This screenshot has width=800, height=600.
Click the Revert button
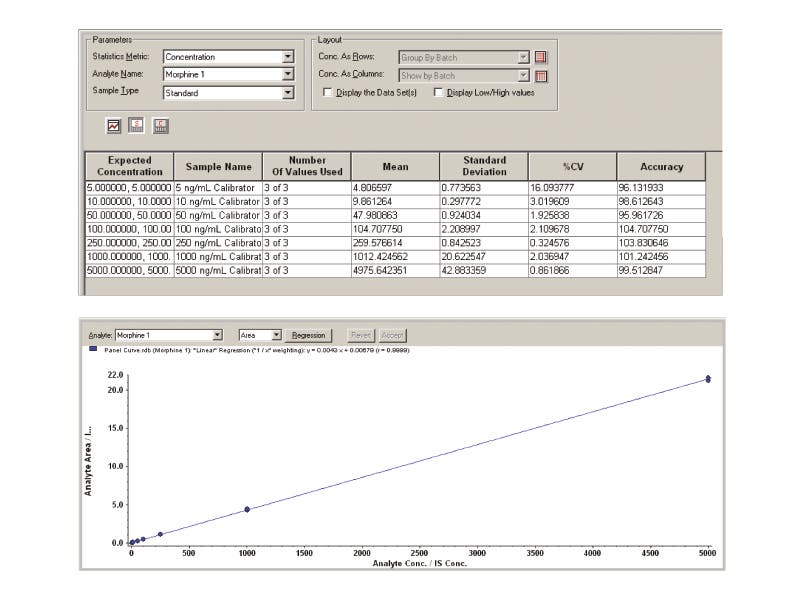[x=360, y=335]
